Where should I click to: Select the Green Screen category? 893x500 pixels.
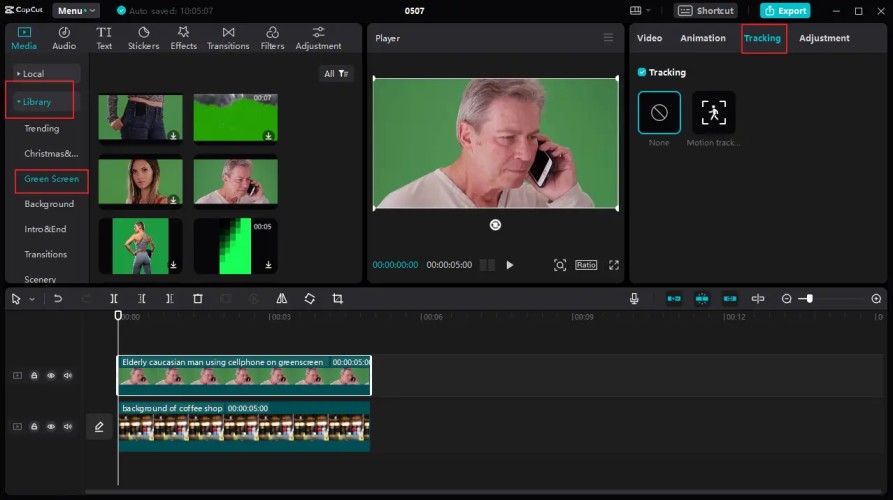(x=51, y=179)
